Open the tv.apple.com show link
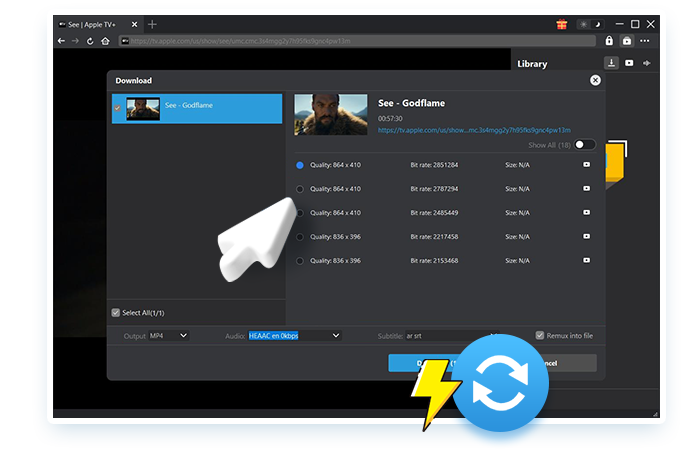Screen dimensions: 684x449 [474, 130]
